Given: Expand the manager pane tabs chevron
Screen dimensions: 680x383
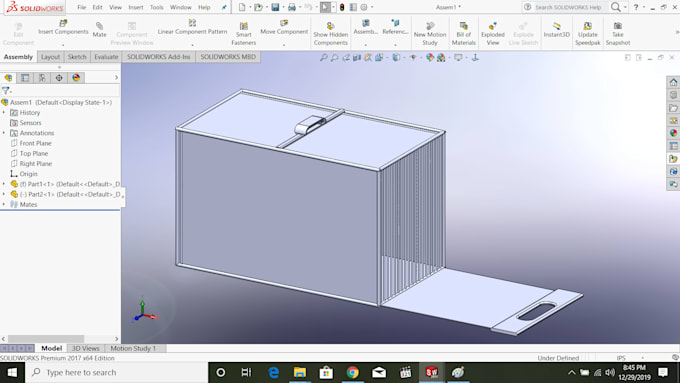Looking at the screenshot, I should coord(116,78).
